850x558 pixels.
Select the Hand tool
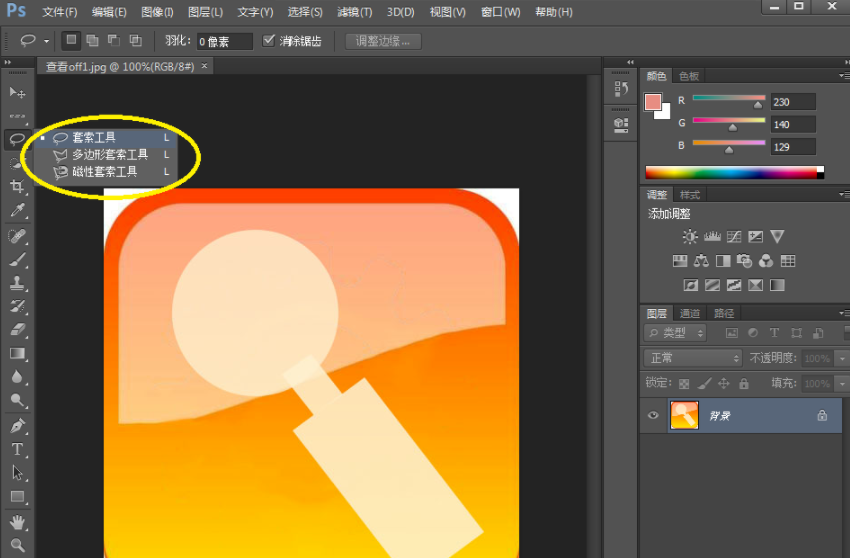coord(17,522)
